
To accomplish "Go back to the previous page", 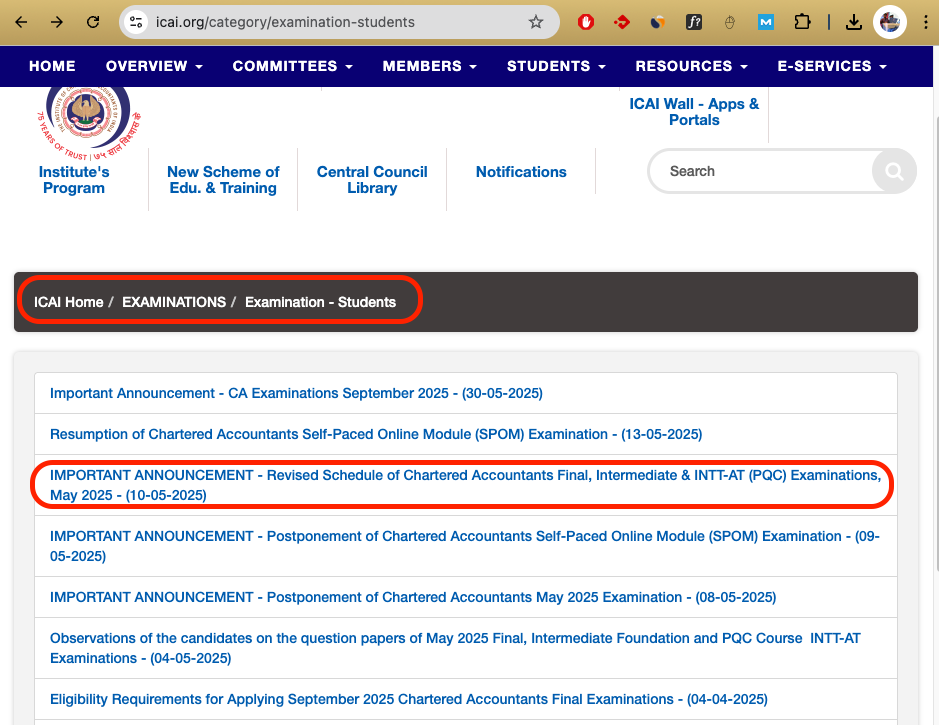I will (22, 23).
